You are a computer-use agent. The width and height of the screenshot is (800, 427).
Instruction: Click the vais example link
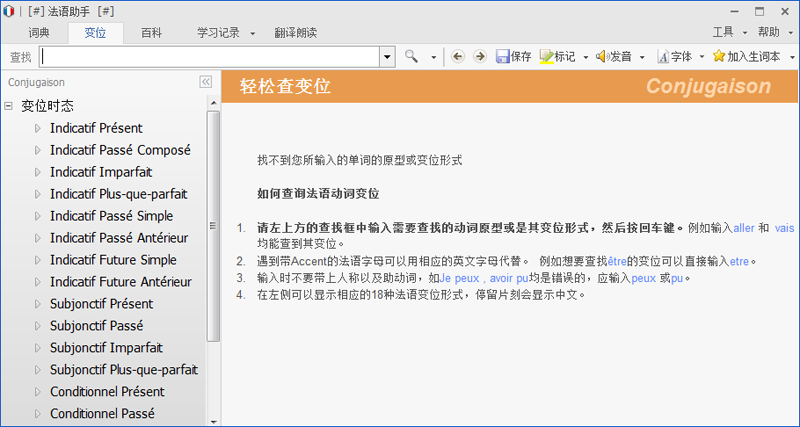tap(784, 228)
